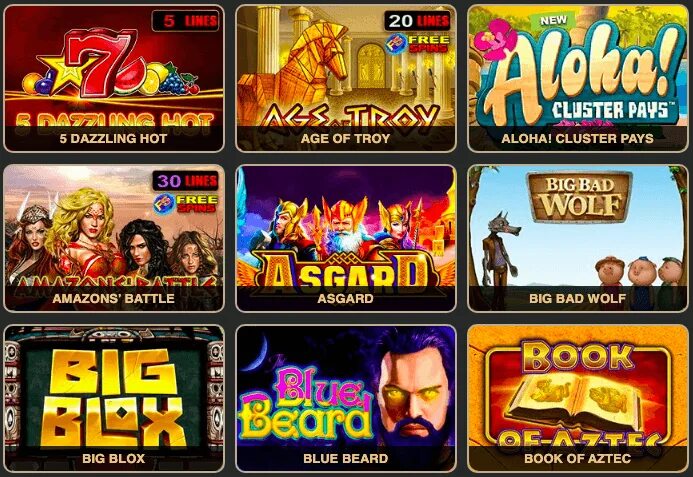Click the 30 Lines badge on Amazons' Battle

186,181
